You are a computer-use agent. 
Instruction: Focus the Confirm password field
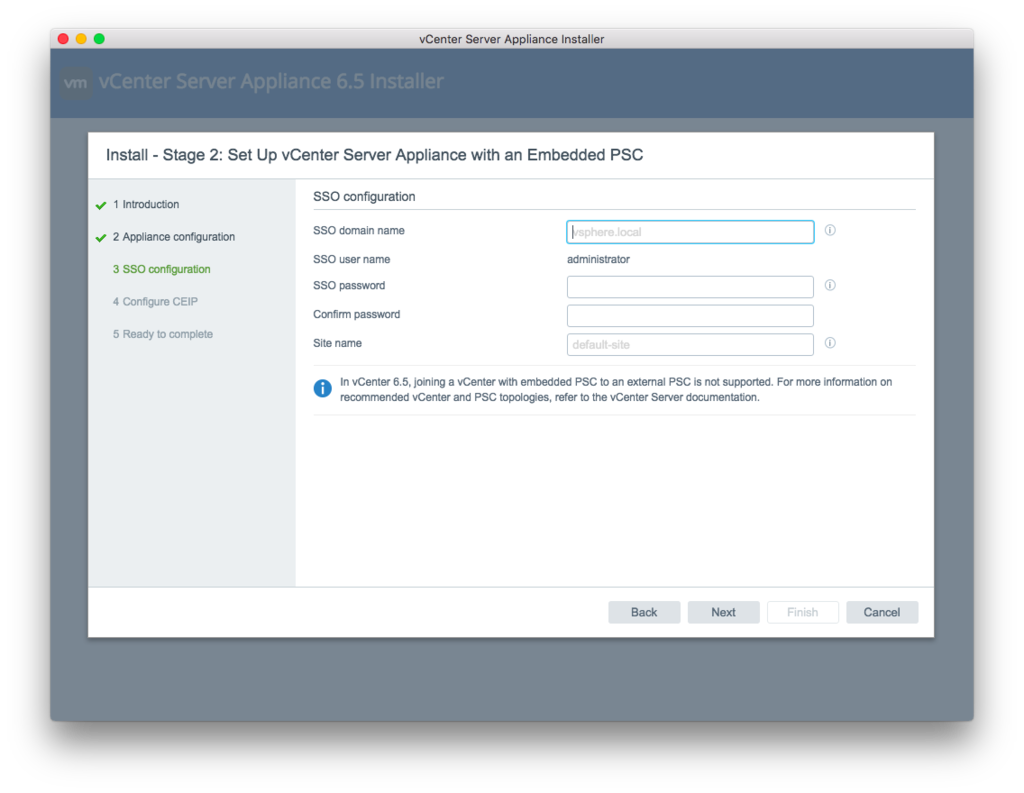pos(690,316)
